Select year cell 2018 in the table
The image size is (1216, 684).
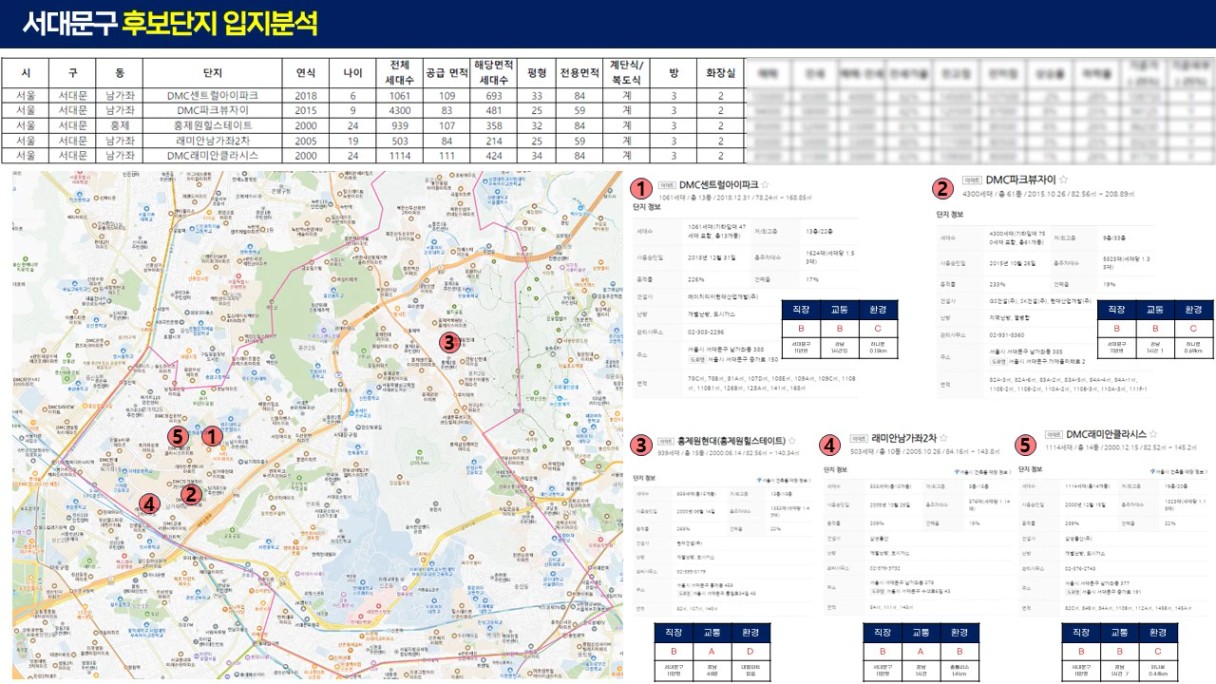[x=306, y=95]
